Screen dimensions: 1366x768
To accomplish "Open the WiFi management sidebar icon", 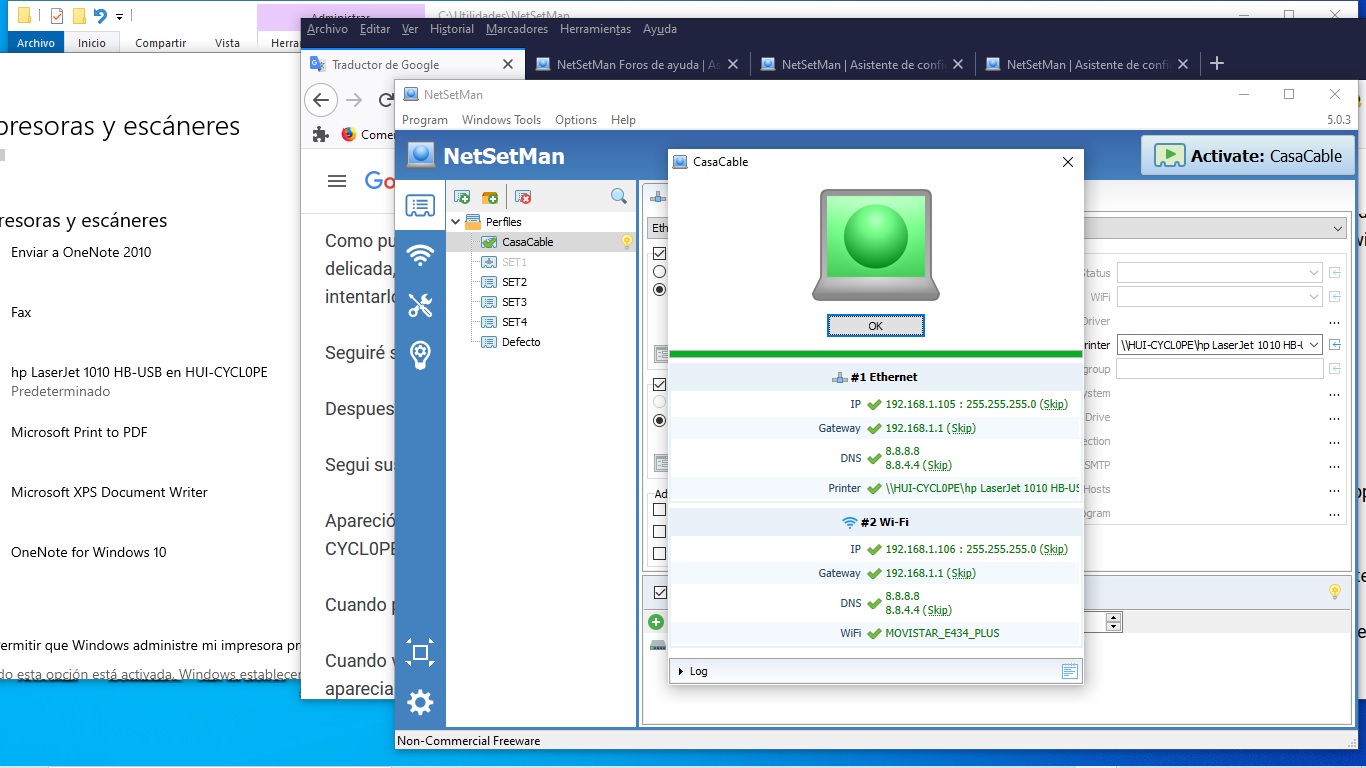I will (420, 255).
